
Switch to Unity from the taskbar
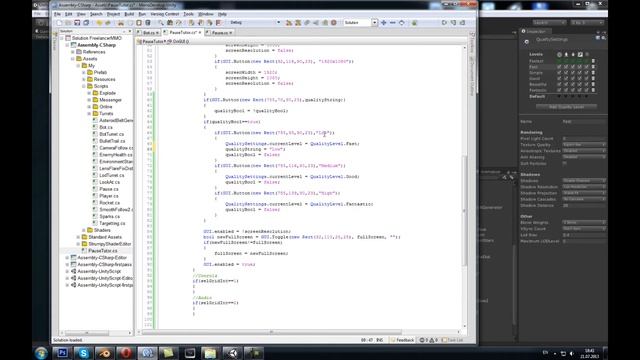point(232,353)
